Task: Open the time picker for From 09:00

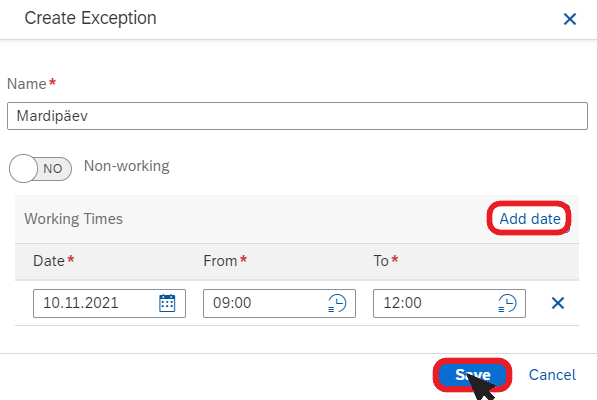Action: (337, 303)
